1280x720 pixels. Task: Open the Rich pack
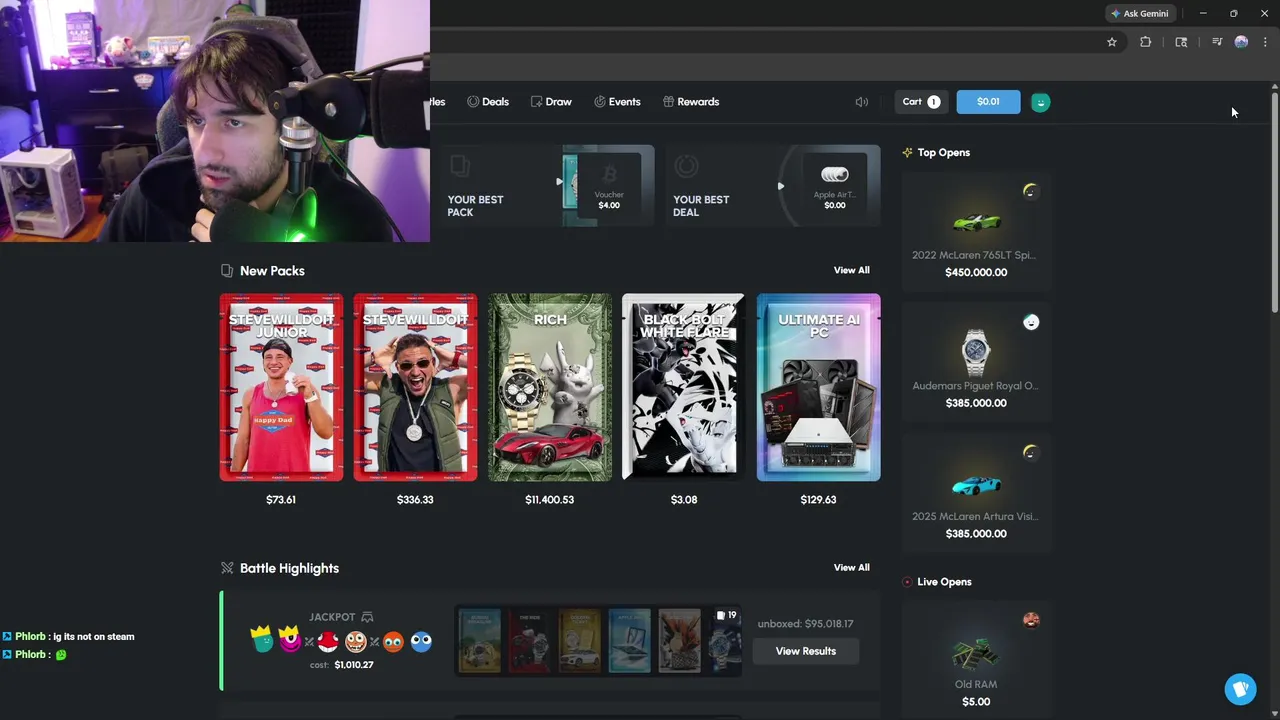(x=549, y=387)
